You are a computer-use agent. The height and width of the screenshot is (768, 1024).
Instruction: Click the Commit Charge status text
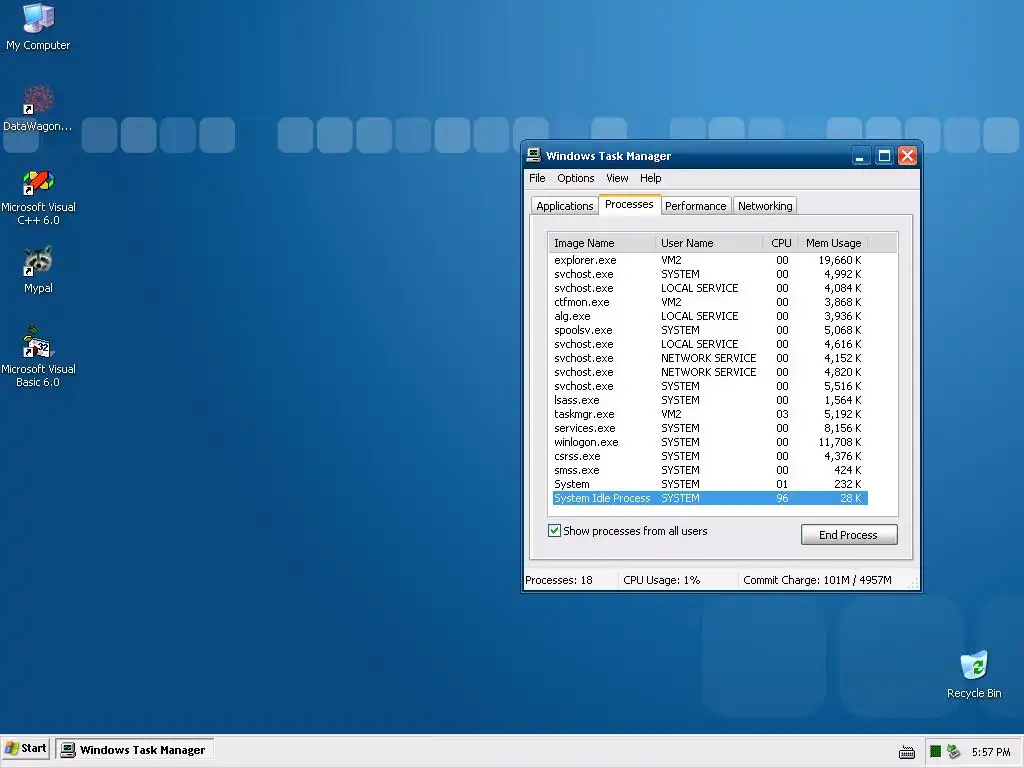(817, 580)
